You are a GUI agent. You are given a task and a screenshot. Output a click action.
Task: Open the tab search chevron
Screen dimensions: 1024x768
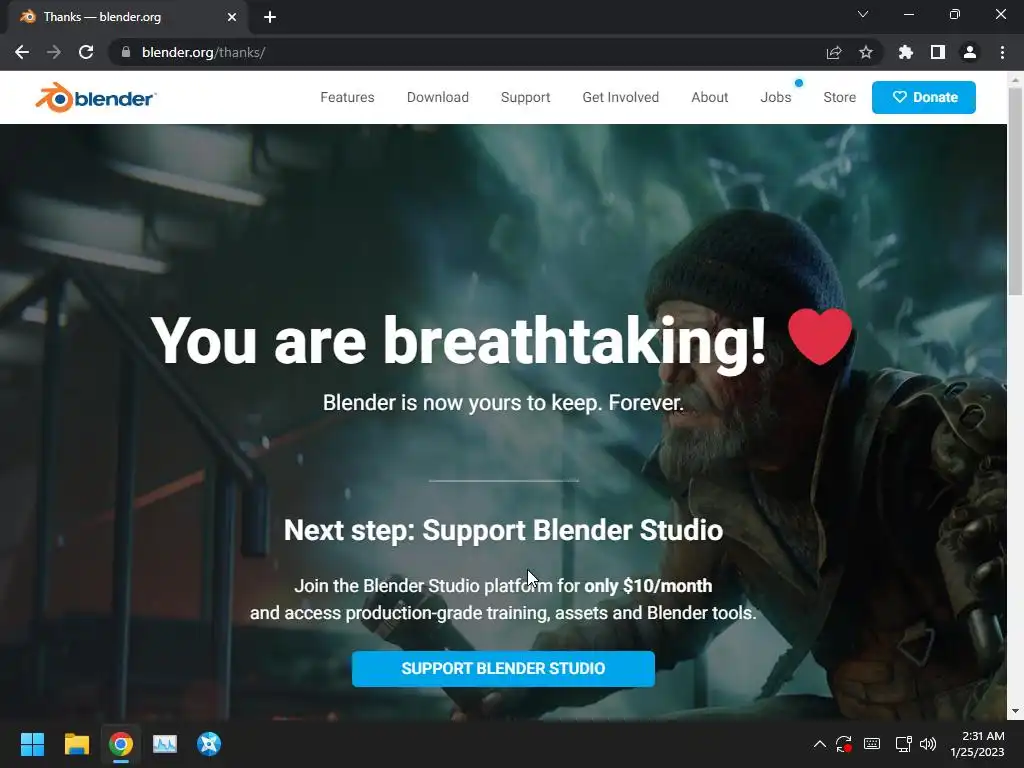[x=863, y=14]
